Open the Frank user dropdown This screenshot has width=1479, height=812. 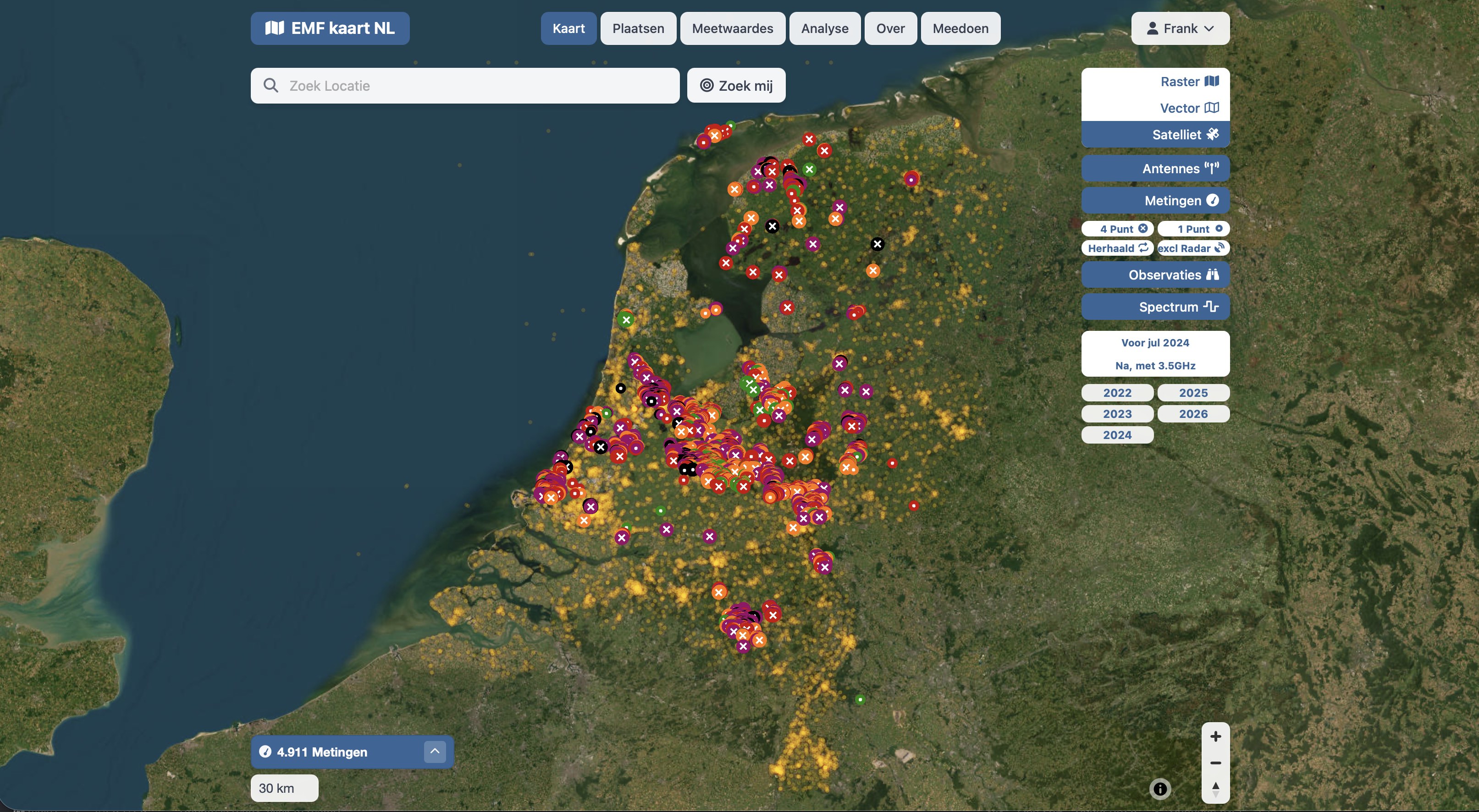1180,28
